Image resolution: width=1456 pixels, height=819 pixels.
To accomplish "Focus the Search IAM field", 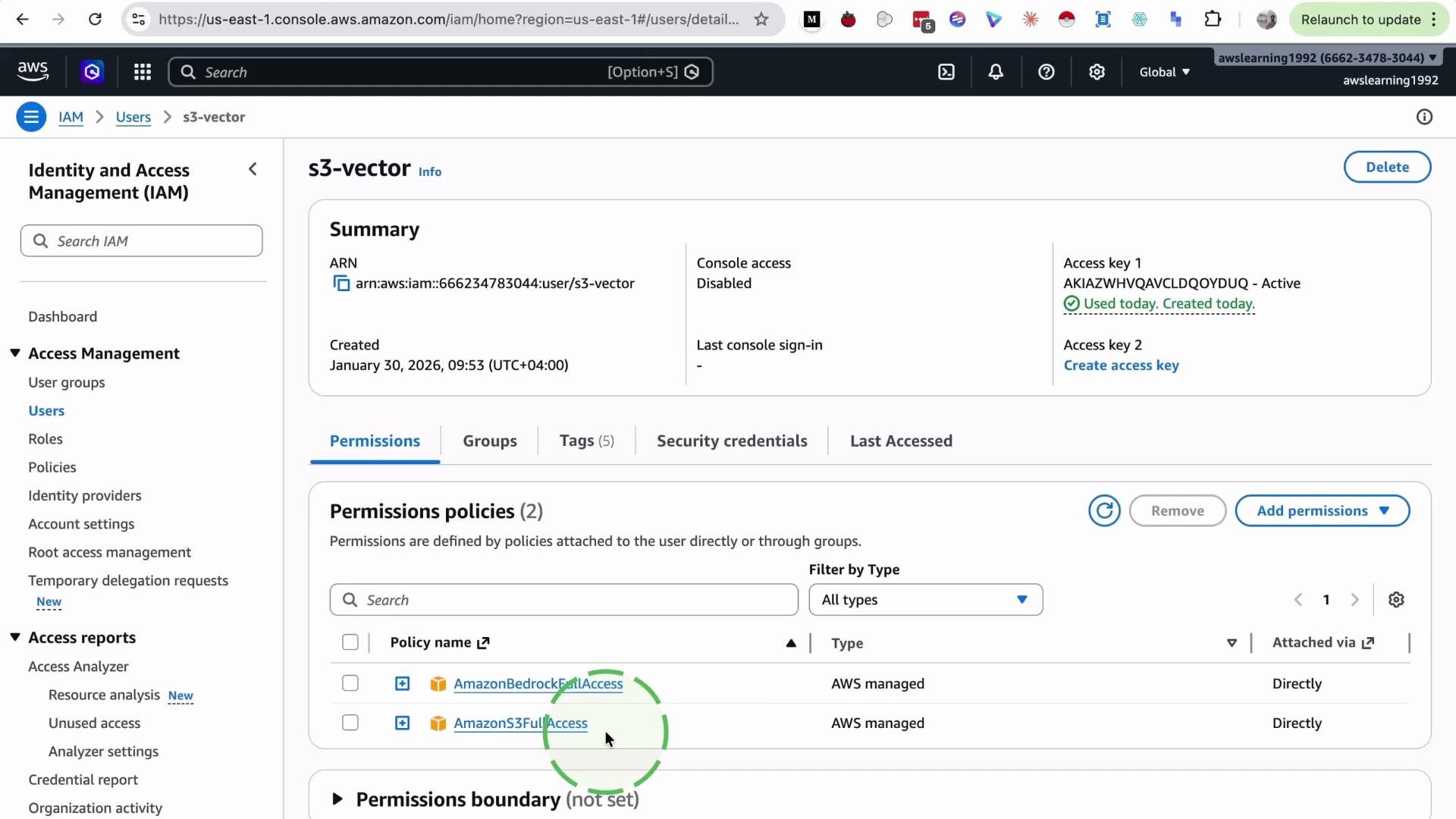I will pos(142,241).
